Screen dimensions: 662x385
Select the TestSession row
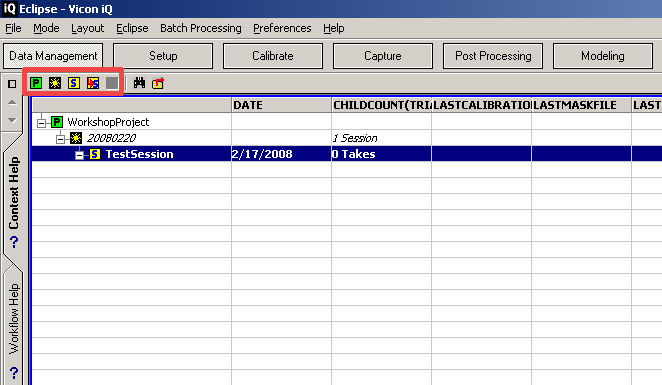click(347, 154)
